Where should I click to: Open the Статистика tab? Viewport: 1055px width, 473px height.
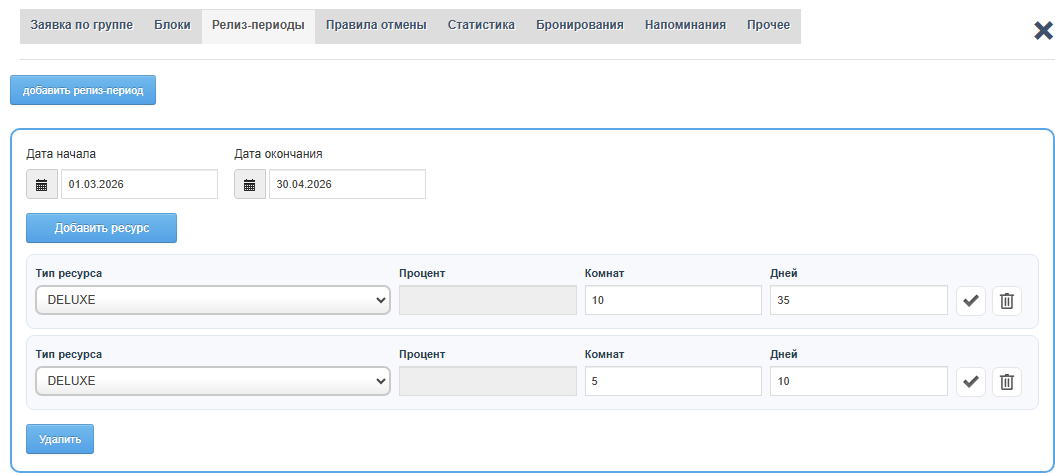pyautogui.click(x=481, y=25)
